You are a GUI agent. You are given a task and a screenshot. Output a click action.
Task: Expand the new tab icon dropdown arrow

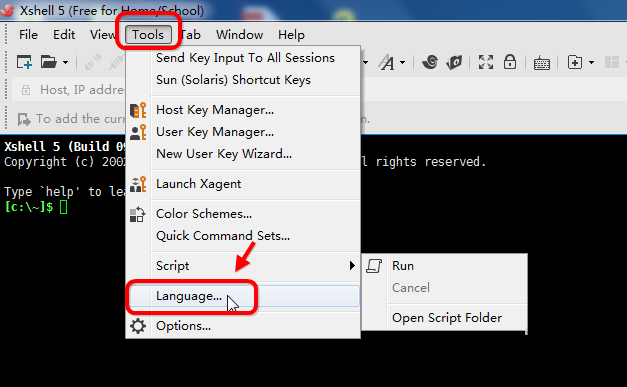[x=591, y=63]
